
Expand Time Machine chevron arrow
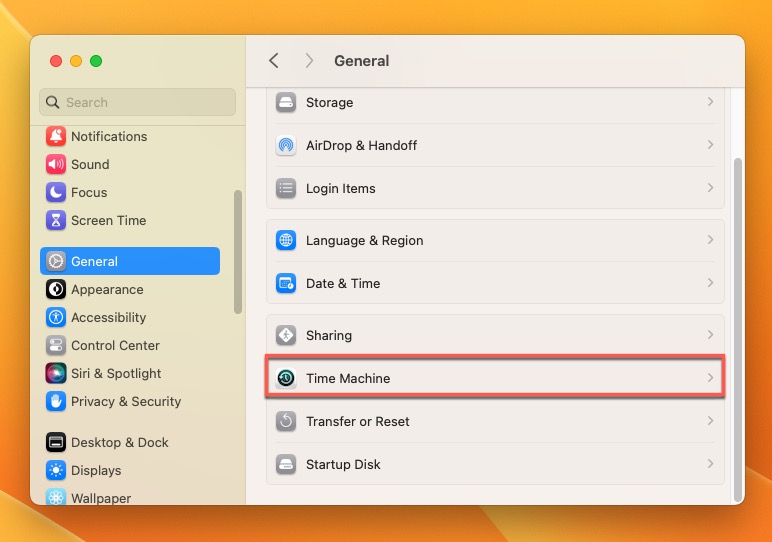pos(710,378)
